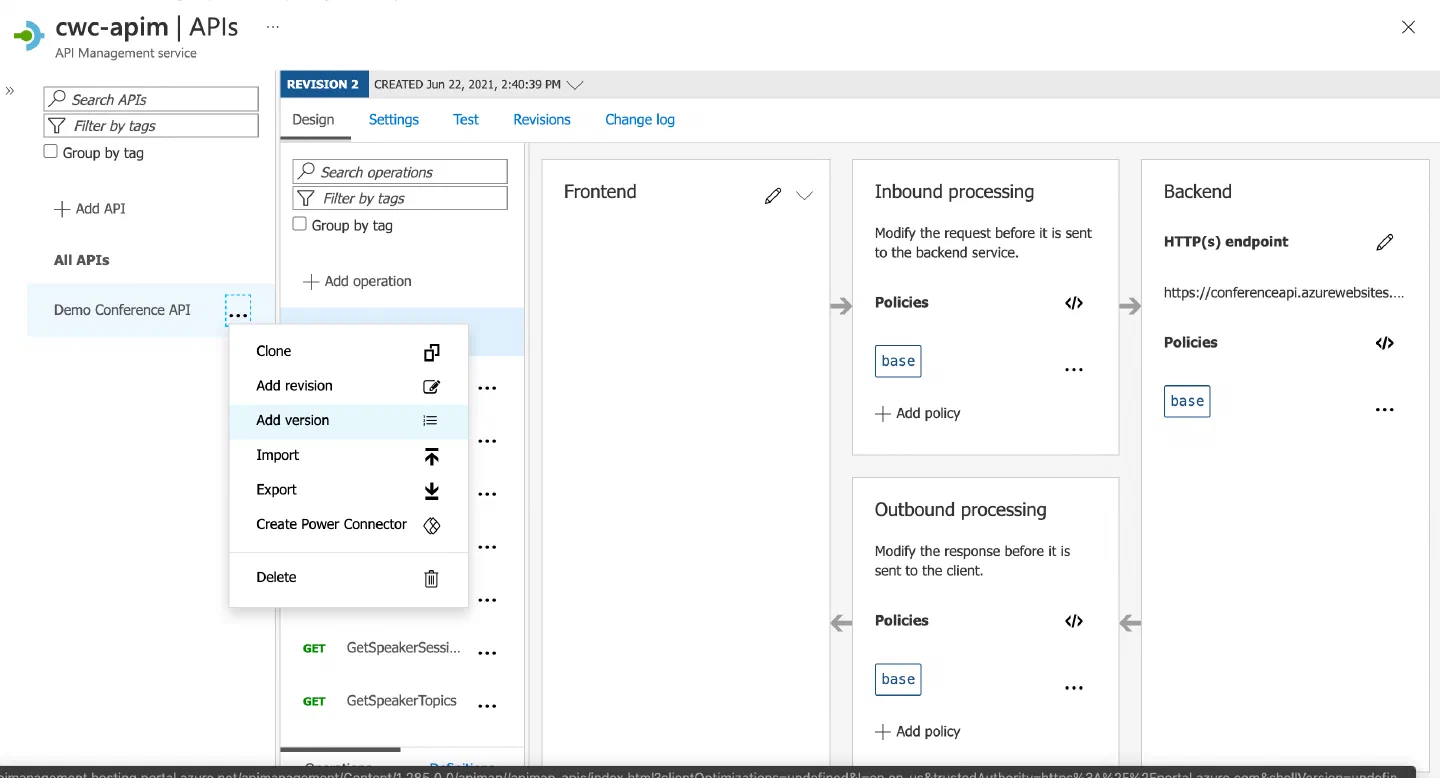
Task: Open Outbound processing policy code editor icon
Action: tap(1074, 621)
